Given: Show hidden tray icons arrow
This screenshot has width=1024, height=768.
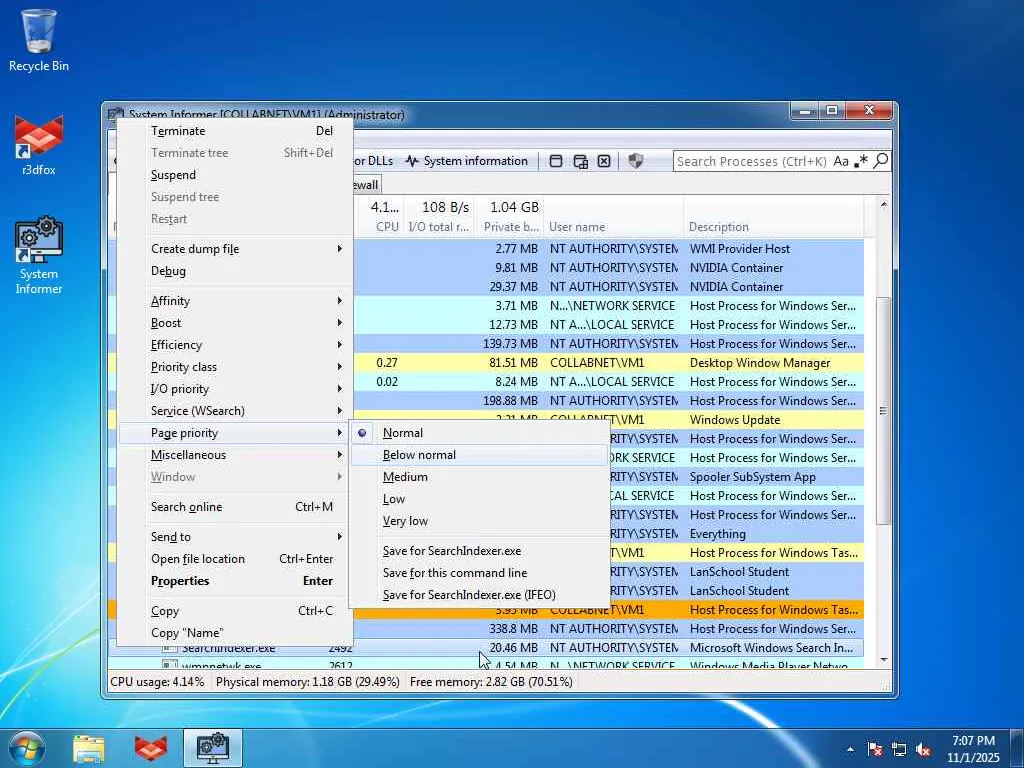Looking at the screenshot, I should (x=850, y=750).
